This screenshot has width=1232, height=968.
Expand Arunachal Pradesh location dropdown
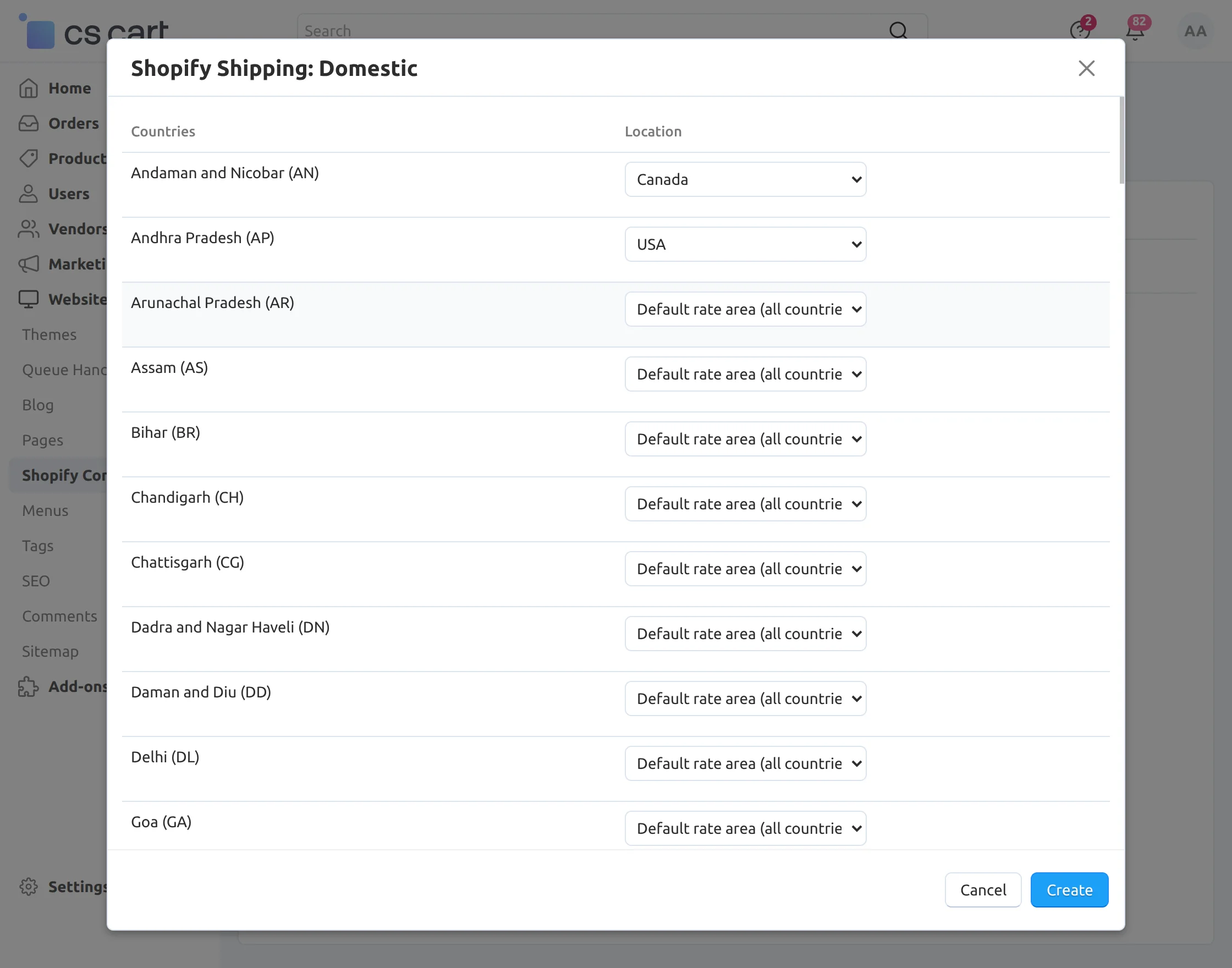(x=745, y=310)
